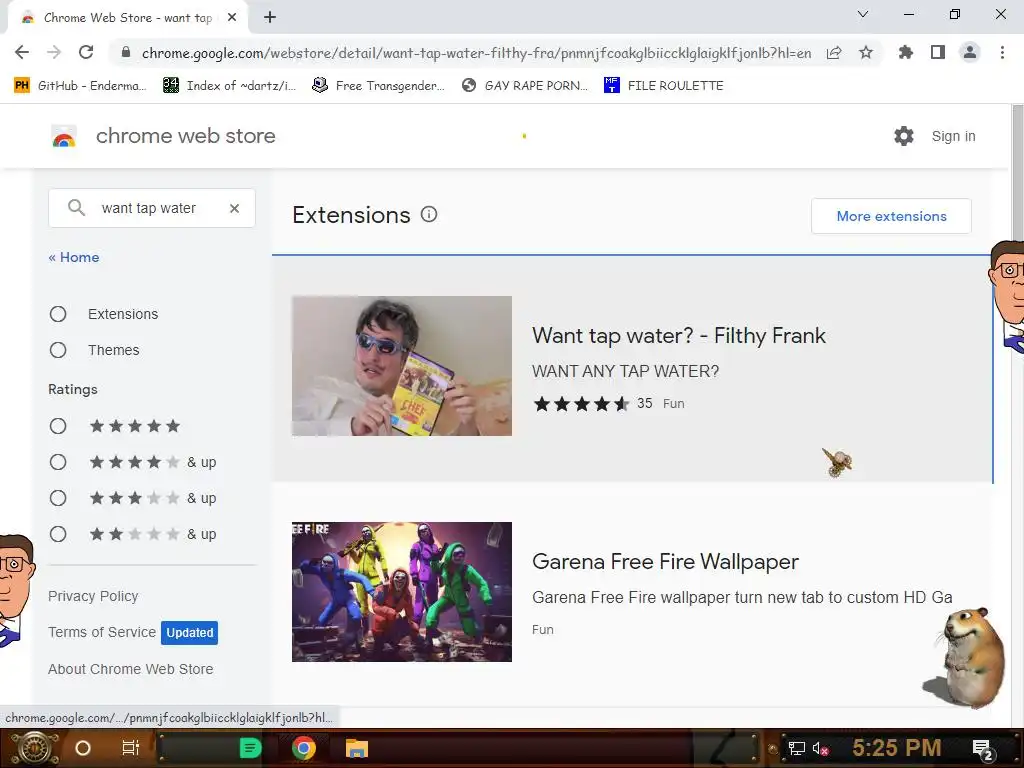Open FILE ROULETTE bookmark
1024x768 pixels.
(664, 86)
